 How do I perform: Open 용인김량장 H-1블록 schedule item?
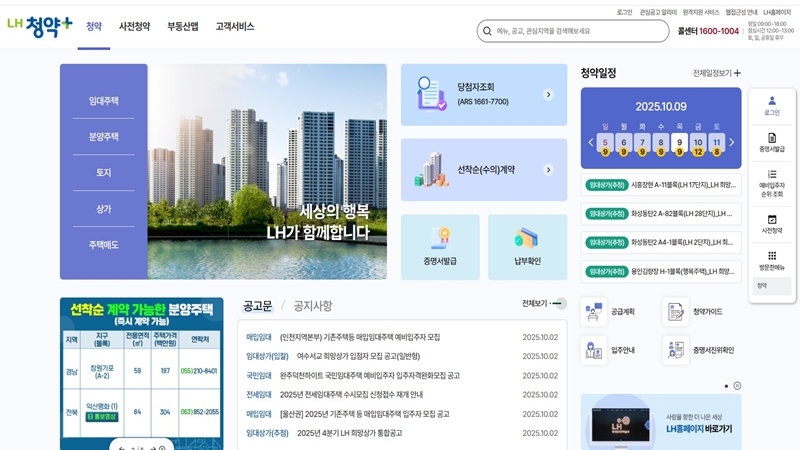coord(661,271)
